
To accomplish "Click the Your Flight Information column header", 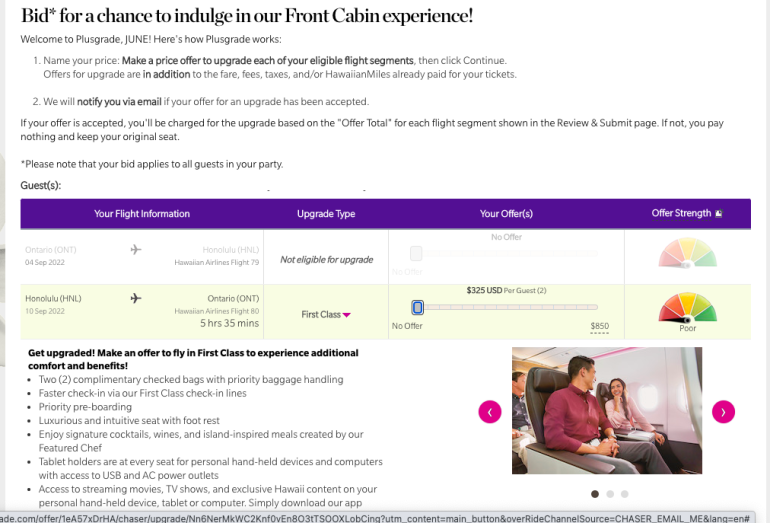I will point(142,214).
